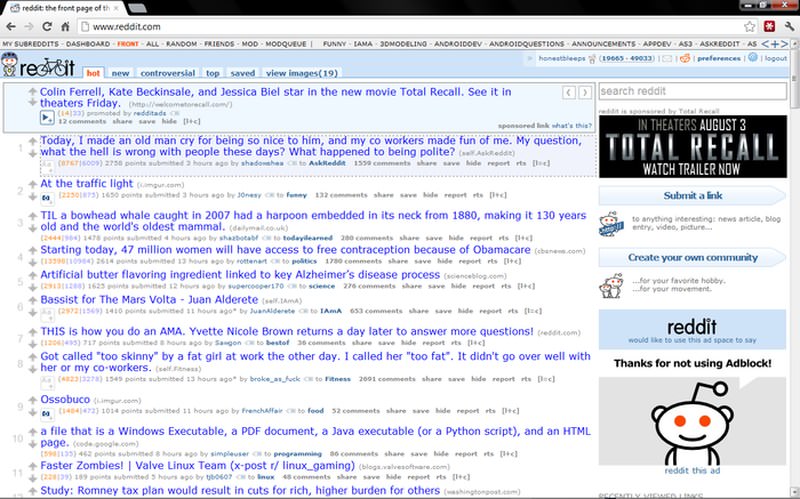Expand the 'too skinny' Fitness self-text expando
Image resolution: width=800 pixels, height=499 pixels.
coord(47,381)
